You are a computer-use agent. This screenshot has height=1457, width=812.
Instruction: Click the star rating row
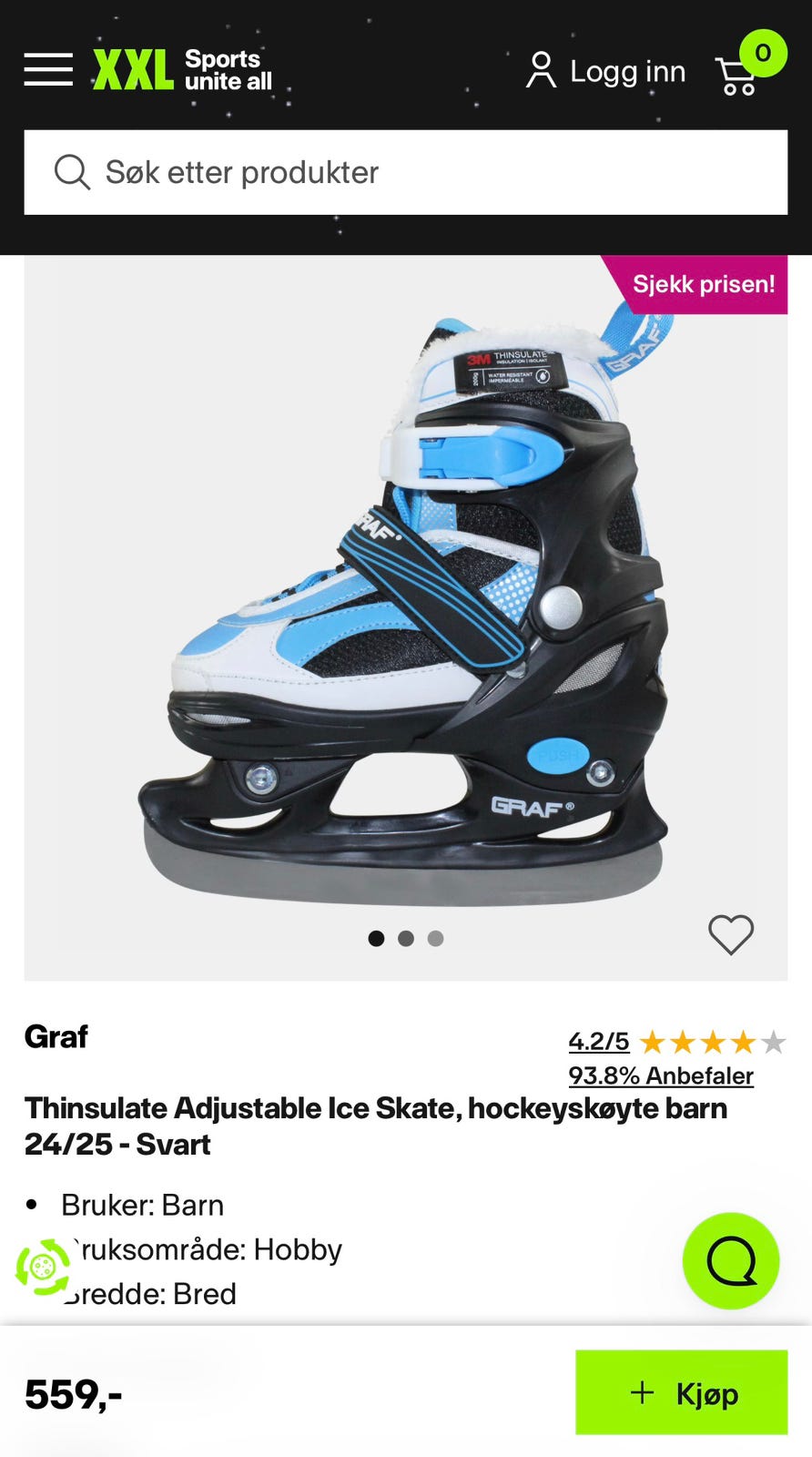click(713, 1042)
